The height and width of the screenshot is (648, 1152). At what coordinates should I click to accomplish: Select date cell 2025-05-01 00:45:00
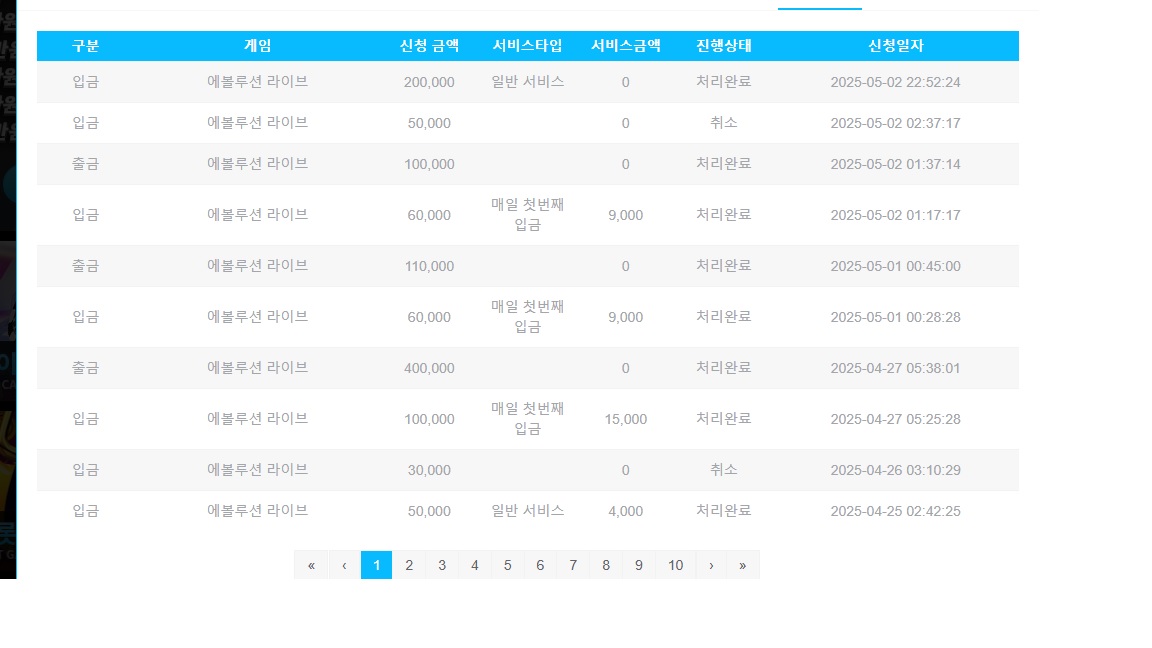896,266
